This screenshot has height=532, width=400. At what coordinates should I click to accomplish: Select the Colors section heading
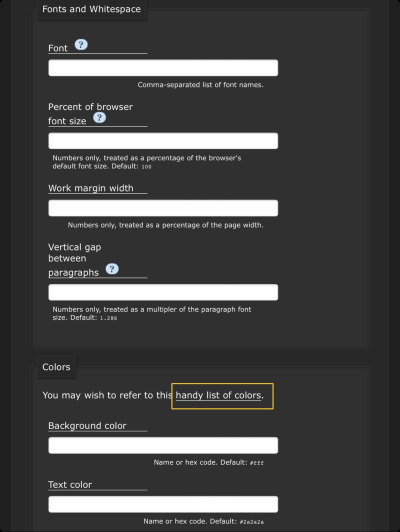[x=56, y=367]
